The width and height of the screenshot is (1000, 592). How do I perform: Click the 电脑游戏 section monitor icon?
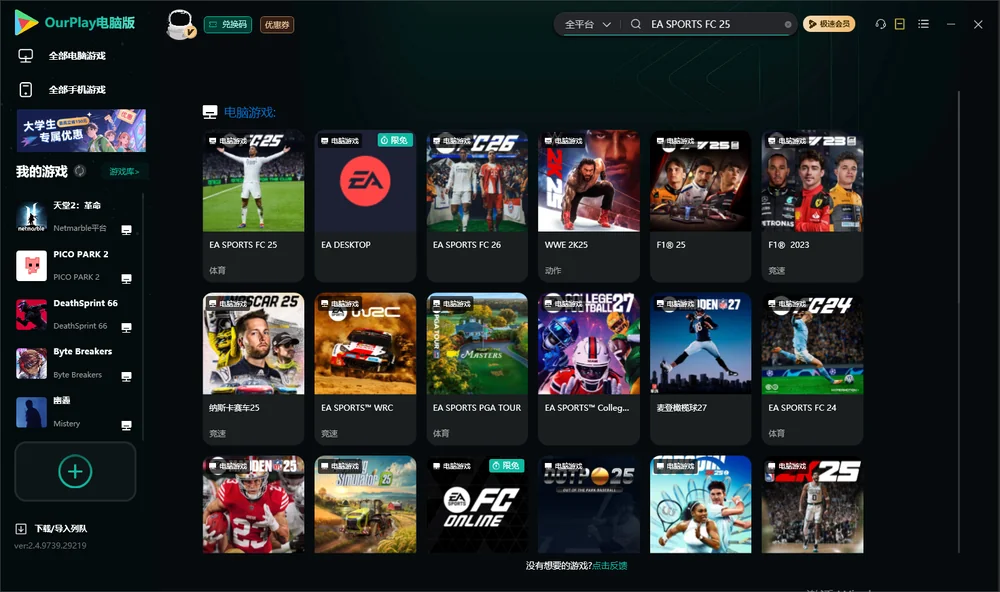point(210,112)
